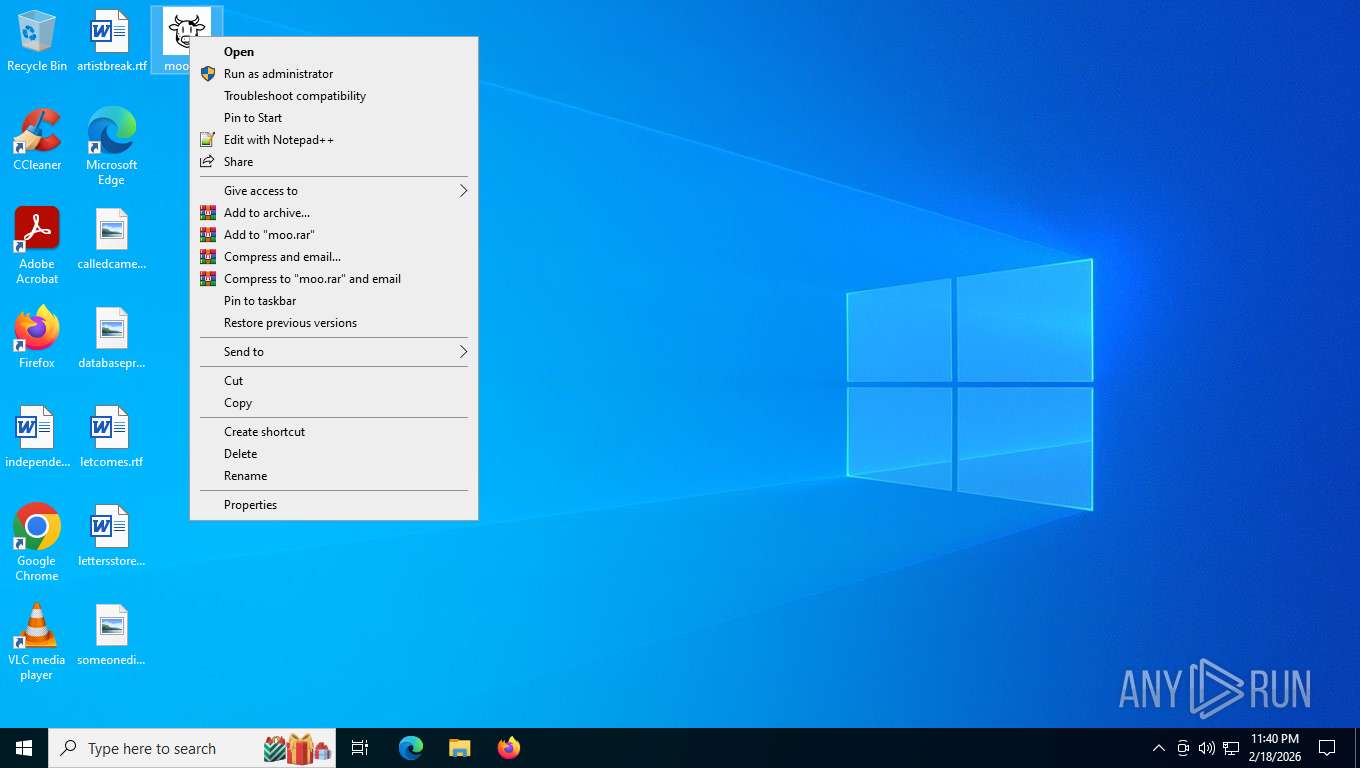The image size is (1360, 768).
Task: Select the artistbreak.rtf desktop file
Action: (111, 42)
